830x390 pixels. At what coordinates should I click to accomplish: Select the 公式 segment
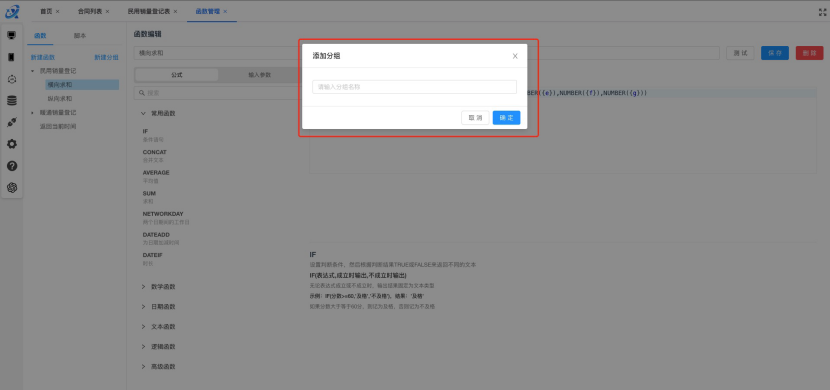177,75
